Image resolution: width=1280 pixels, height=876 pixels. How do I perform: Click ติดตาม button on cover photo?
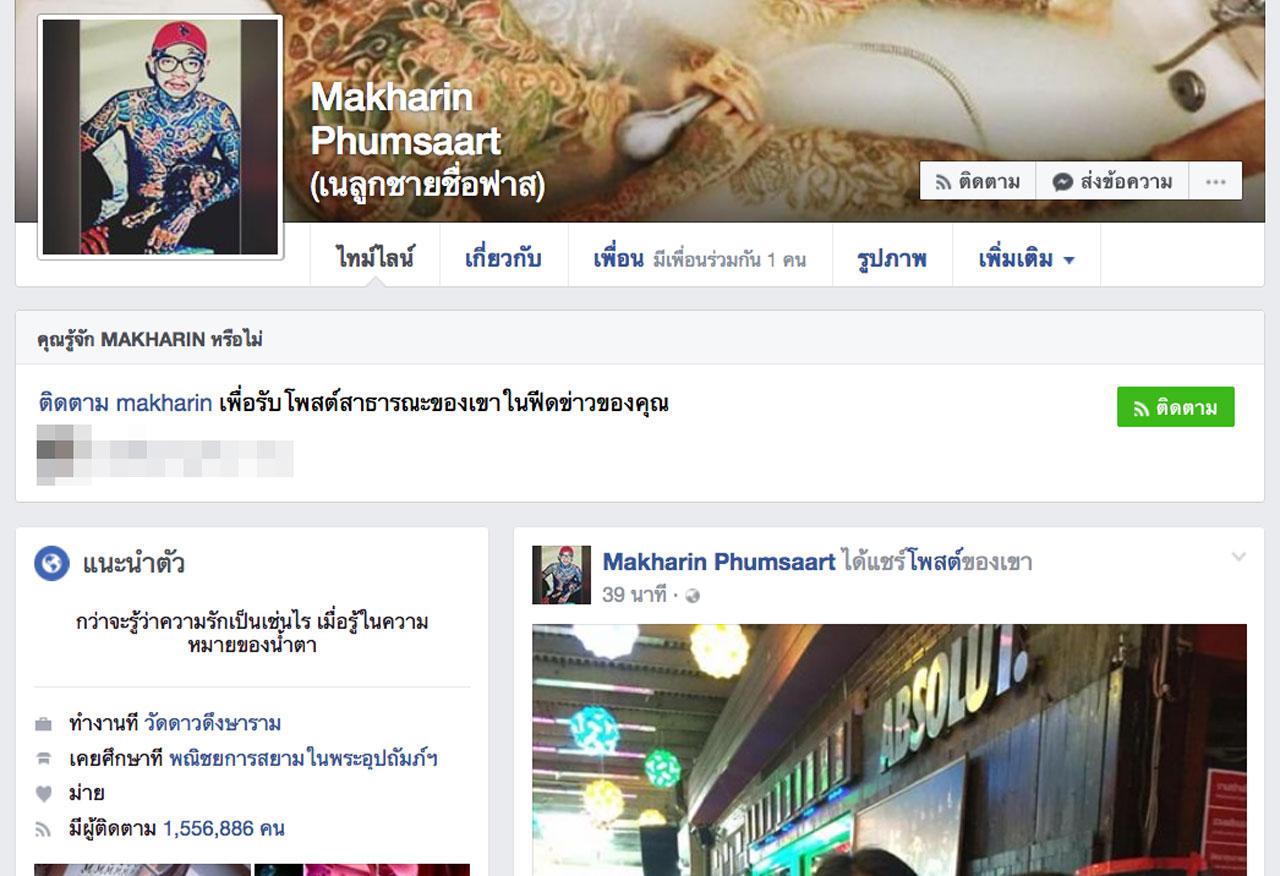[x=977, y=182]
